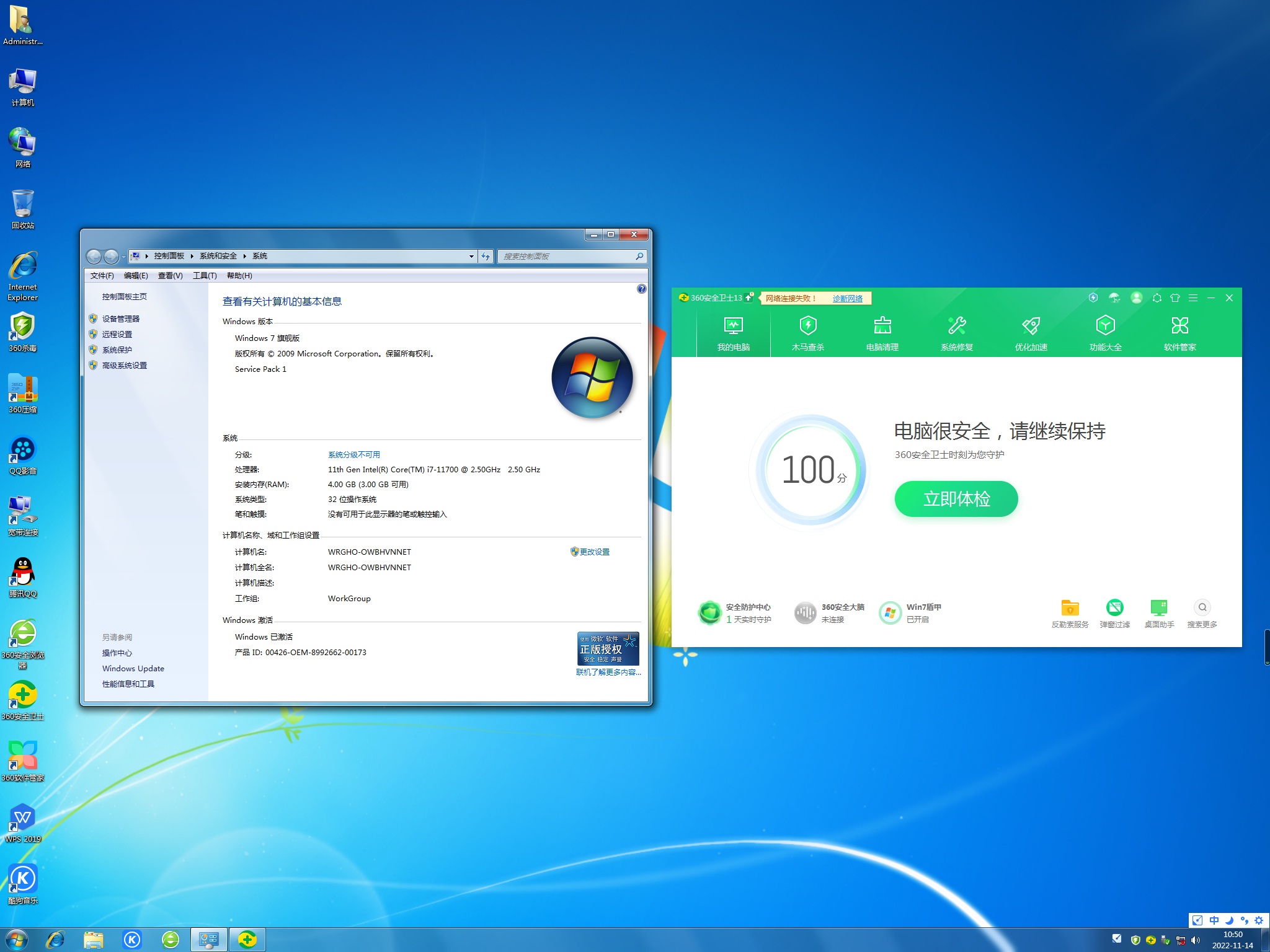Select the 回收站 desktop icon
The width and height of the screenshot is (1270, 952).
[x=23, y=209]
